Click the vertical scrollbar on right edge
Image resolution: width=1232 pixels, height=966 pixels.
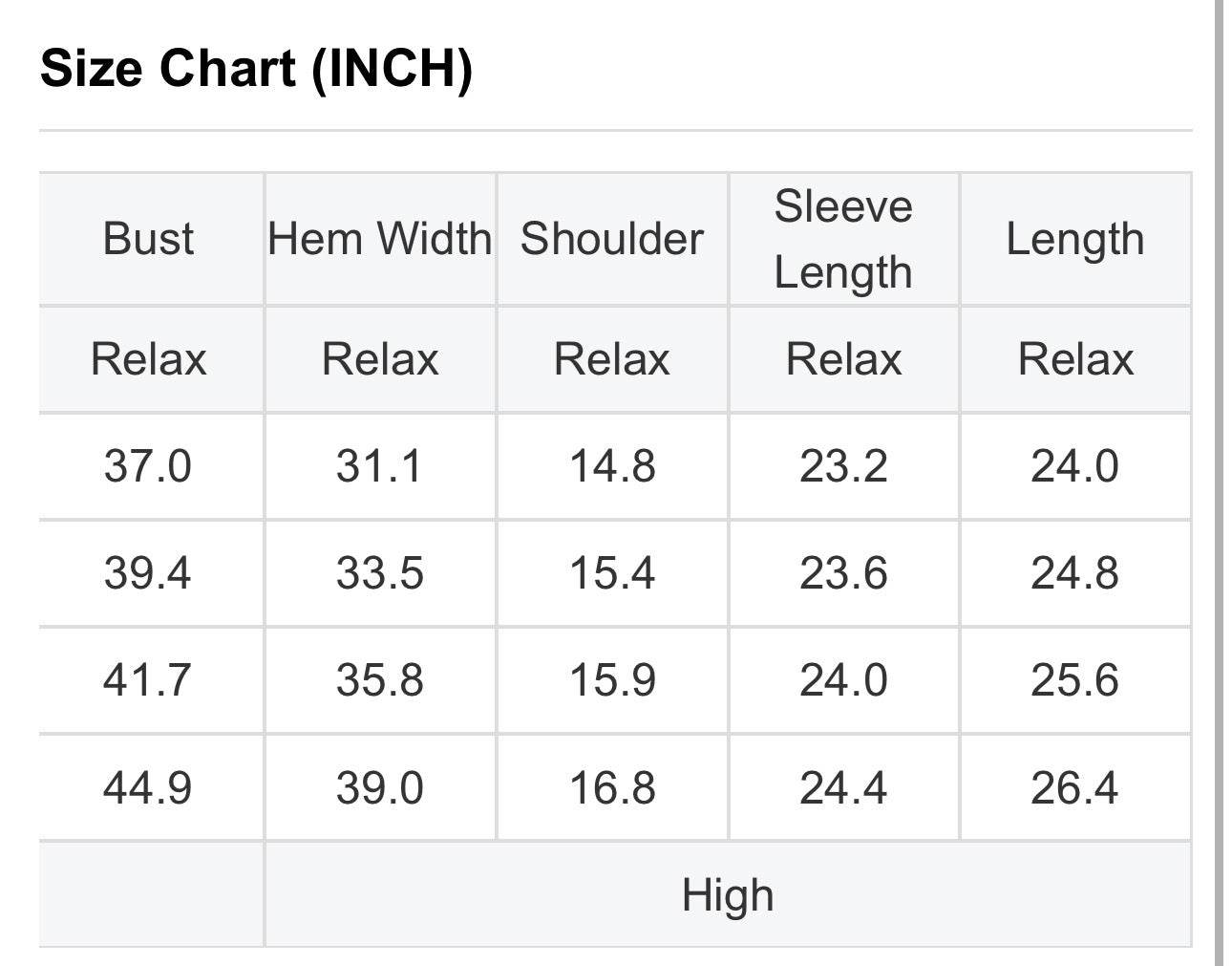(x=1219, y=483)
